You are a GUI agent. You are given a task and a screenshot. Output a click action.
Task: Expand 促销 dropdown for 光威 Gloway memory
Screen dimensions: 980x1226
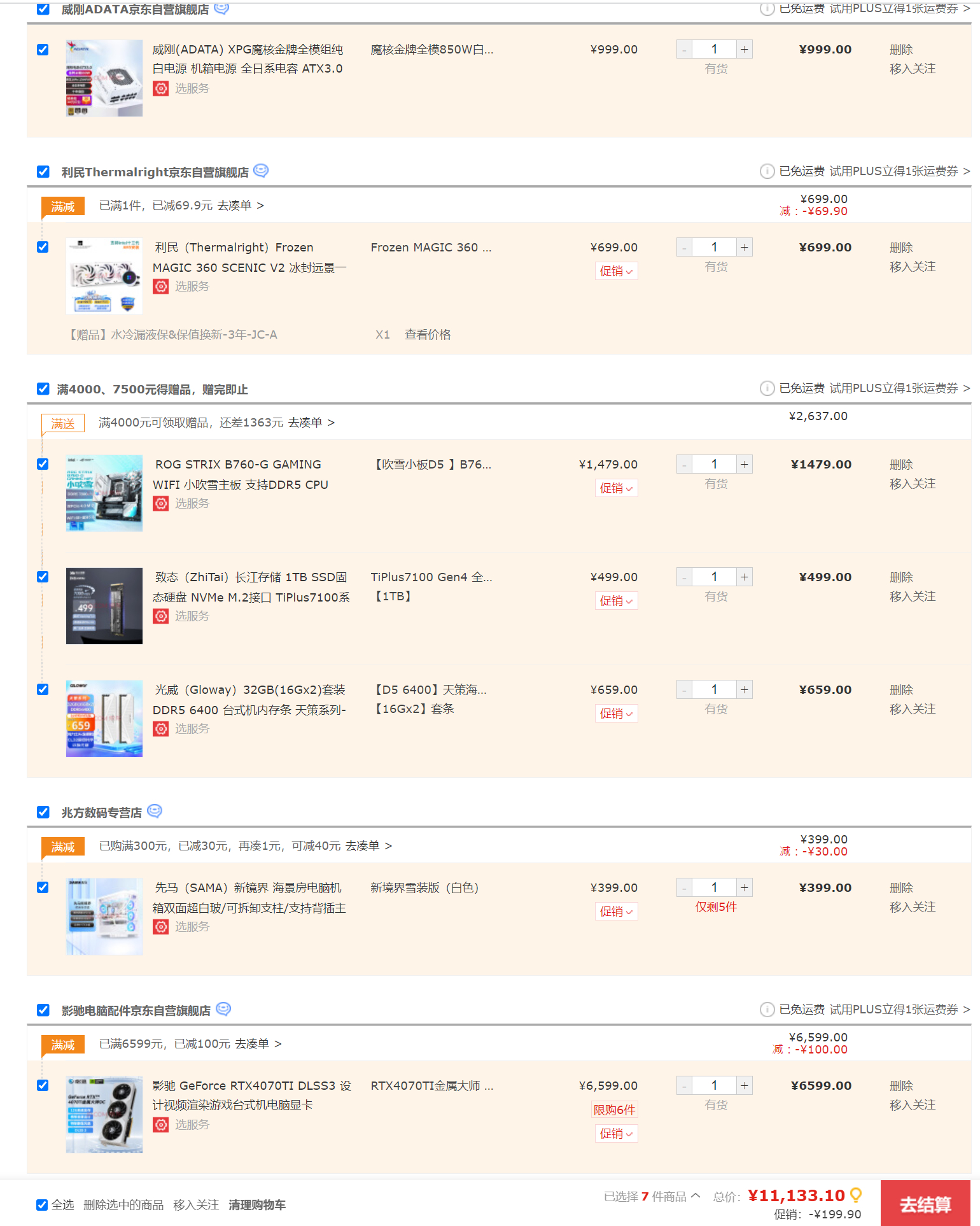click(616, 714)
